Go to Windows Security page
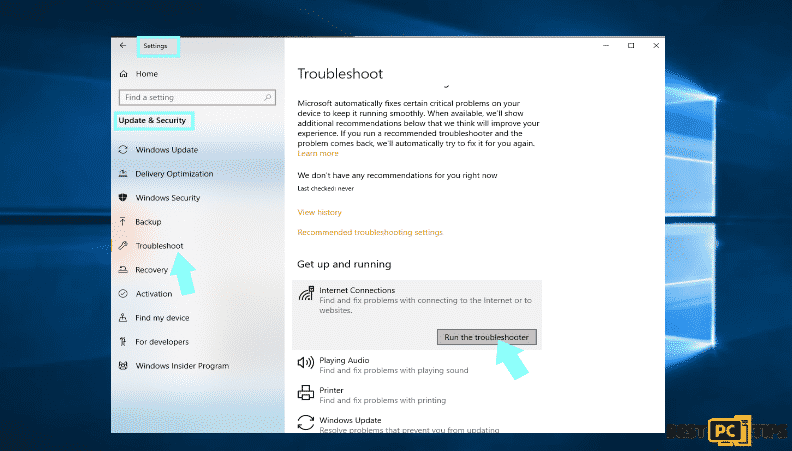The width and height of the screenshot is (792, 451). (168, 198)
